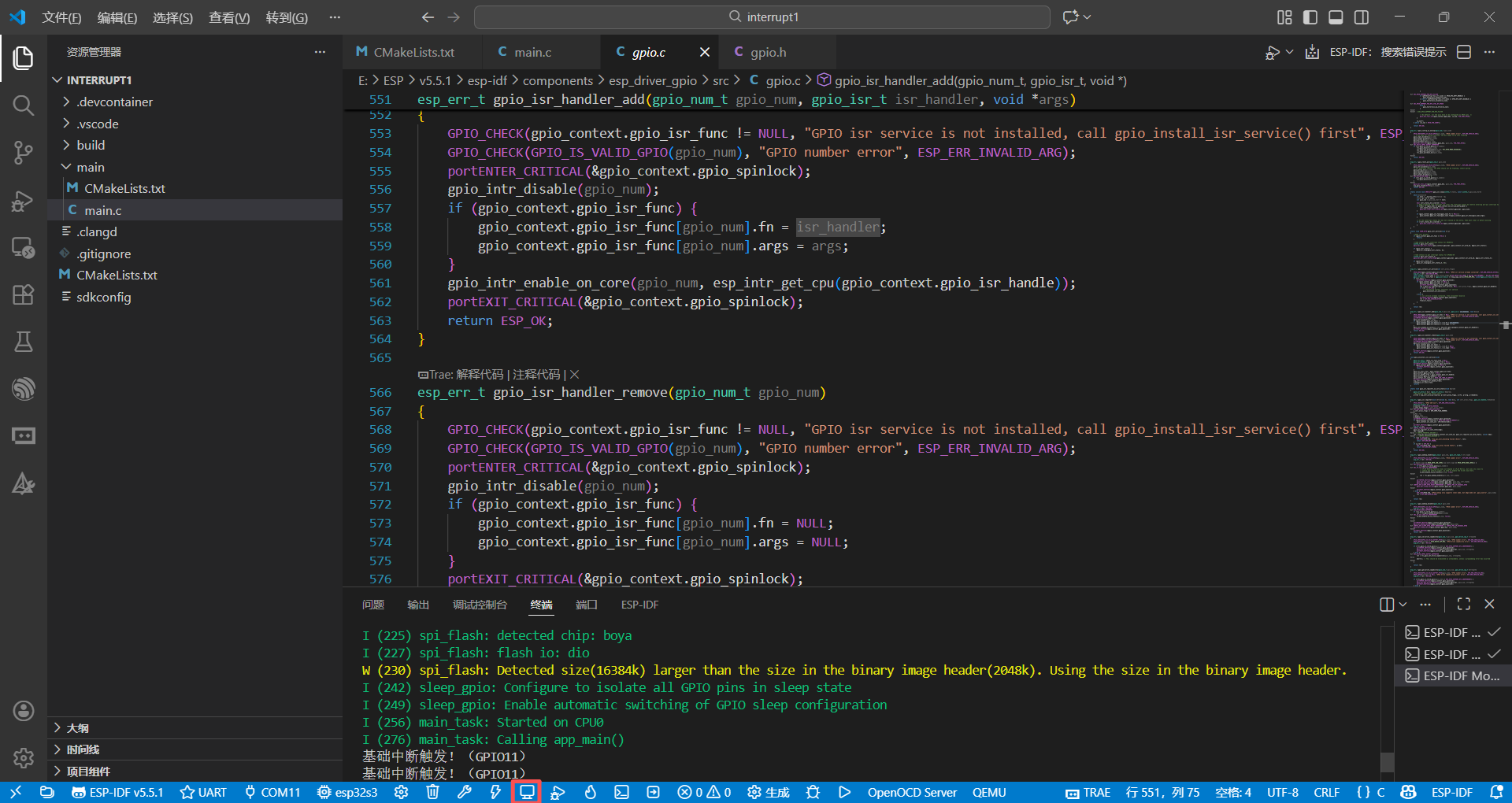Click the ESP-IDF monitor device icon

tap(526, 792)
